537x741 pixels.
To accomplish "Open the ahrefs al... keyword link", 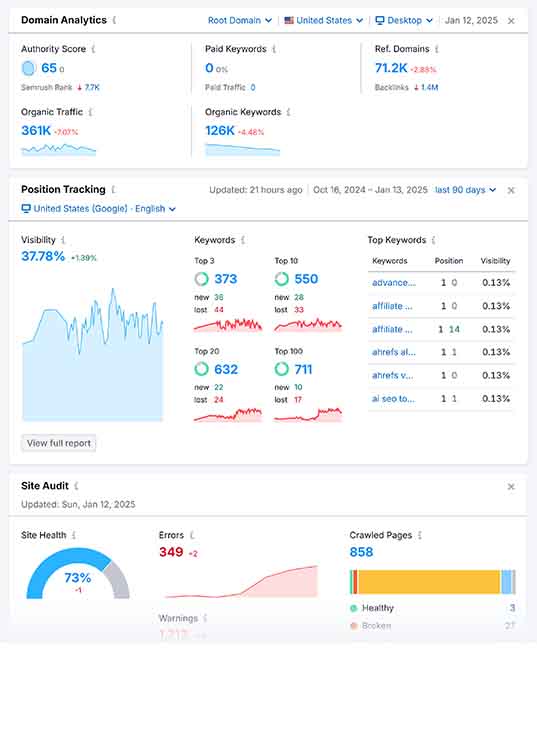I will tap(394, 352).
